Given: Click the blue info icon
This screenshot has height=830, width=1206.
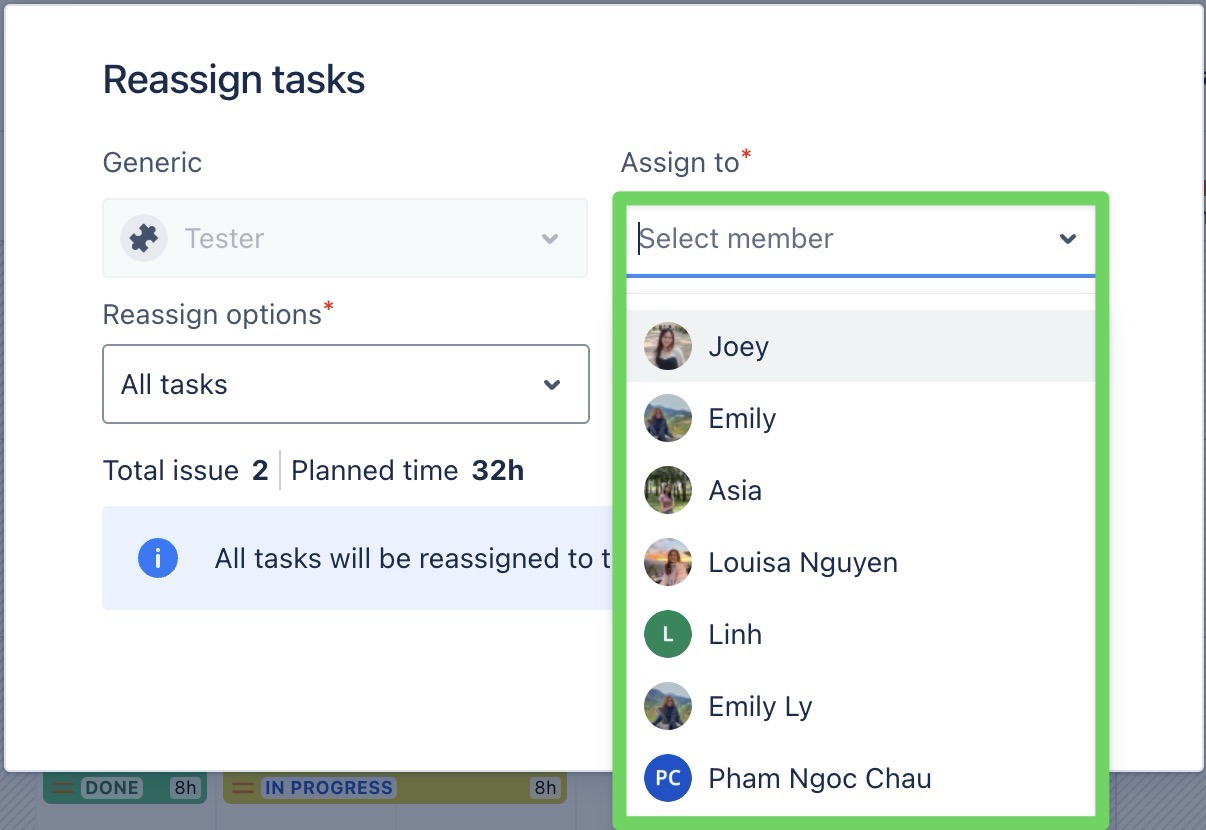Looking at the screenshot, I should 158,558.
